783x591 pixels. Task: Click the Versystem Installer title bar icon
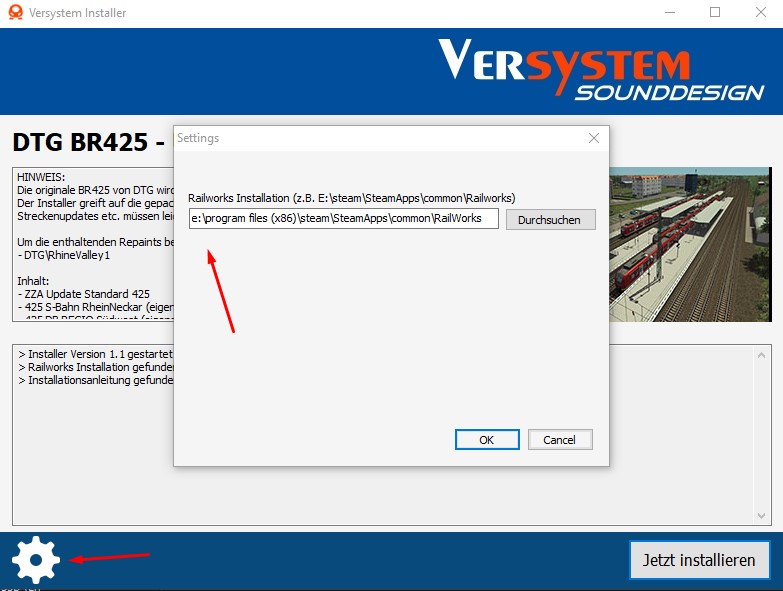pos(15,12)
